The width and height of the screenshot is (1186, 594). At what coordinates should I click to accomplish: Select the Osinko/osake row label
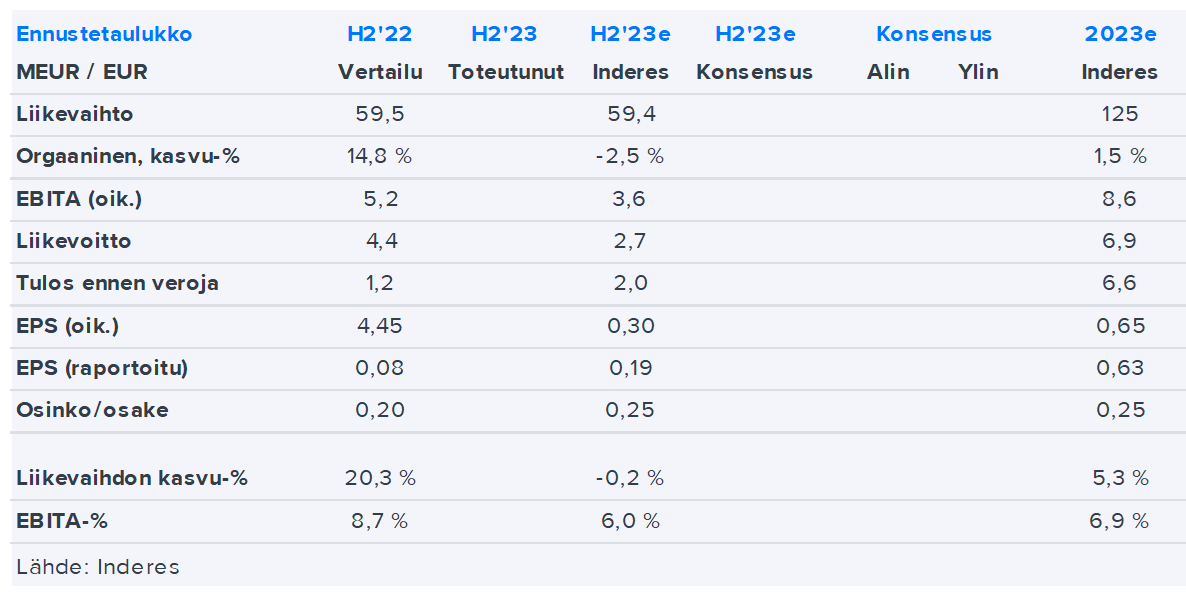point(92,410)
